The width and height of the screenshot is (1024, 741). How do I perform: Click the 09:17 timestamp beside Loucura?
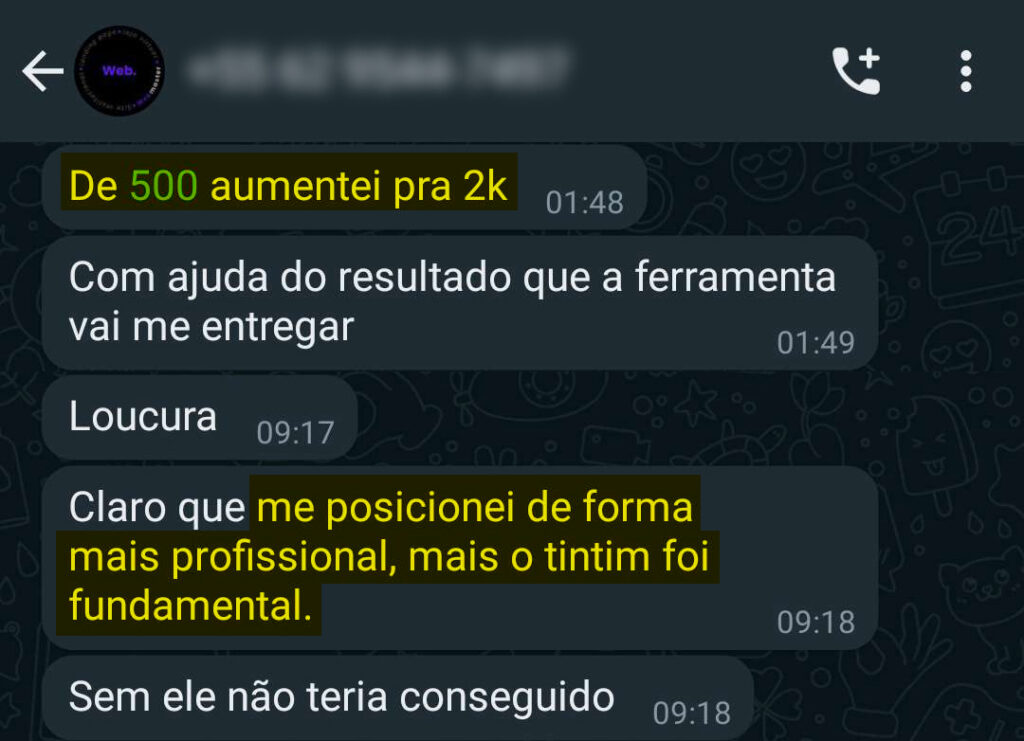295,433
